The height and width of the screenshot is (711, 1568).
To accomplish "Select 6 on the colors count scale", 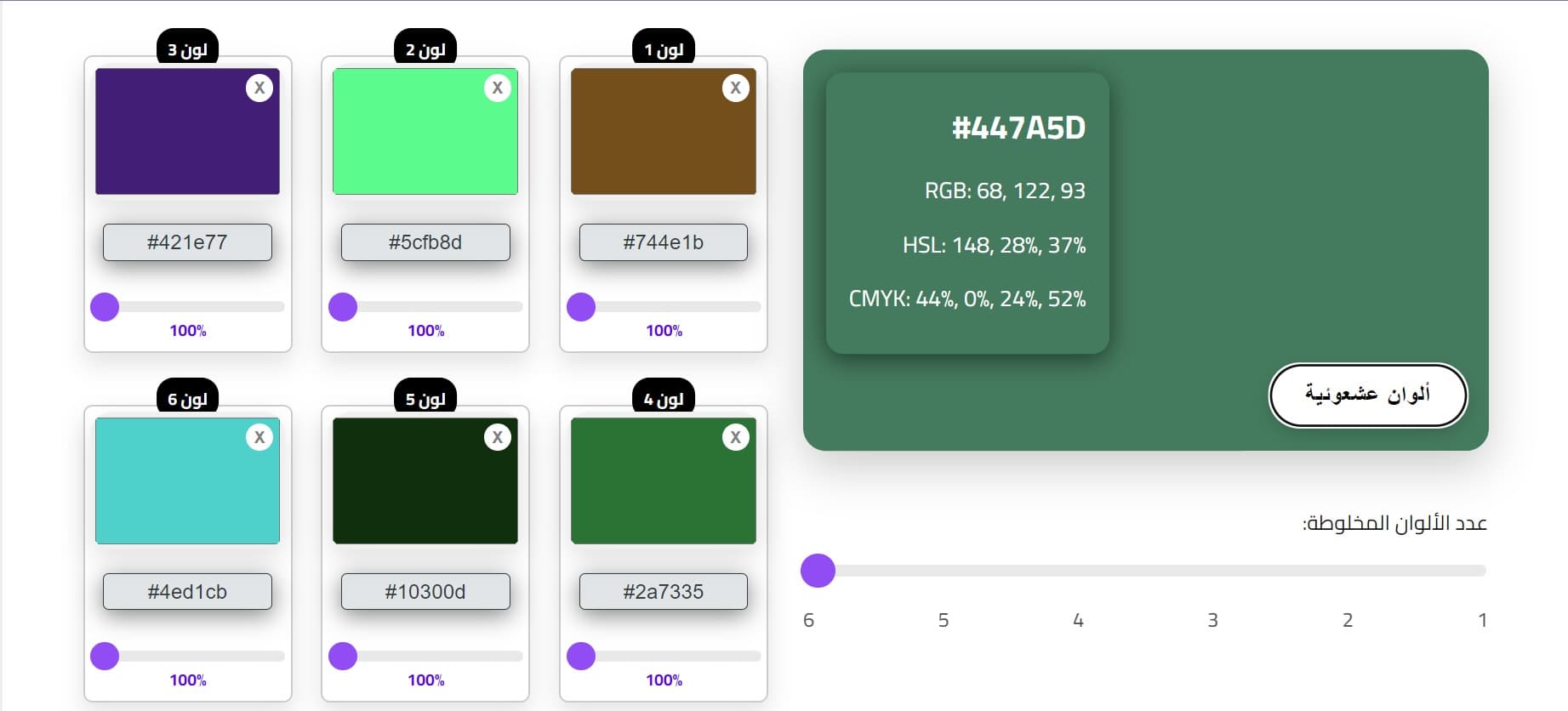I will pyautogui.click(x=809, y=620).
